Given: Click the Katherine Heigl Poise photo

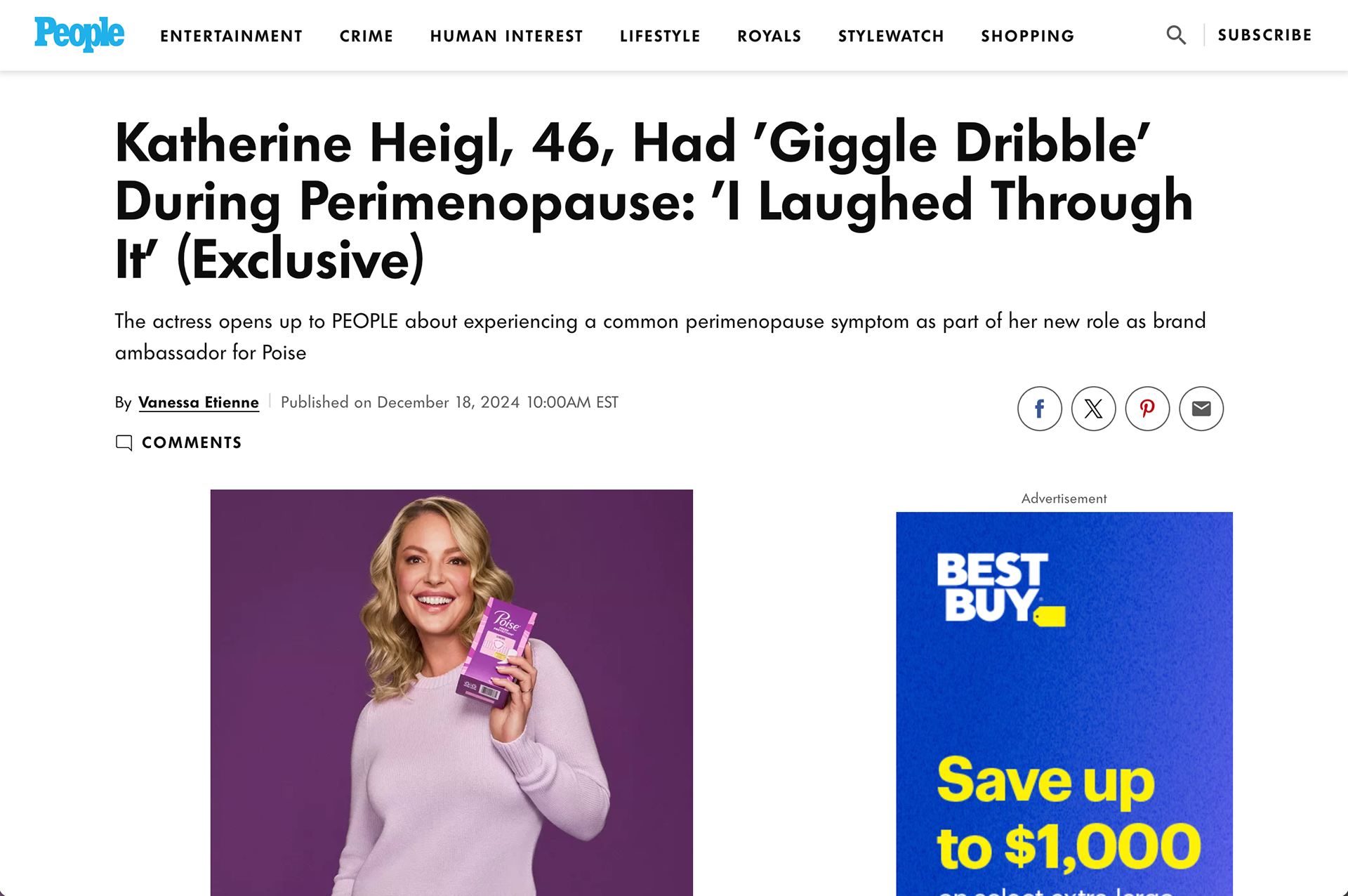Looking at the screenshot, I should 451,692.
